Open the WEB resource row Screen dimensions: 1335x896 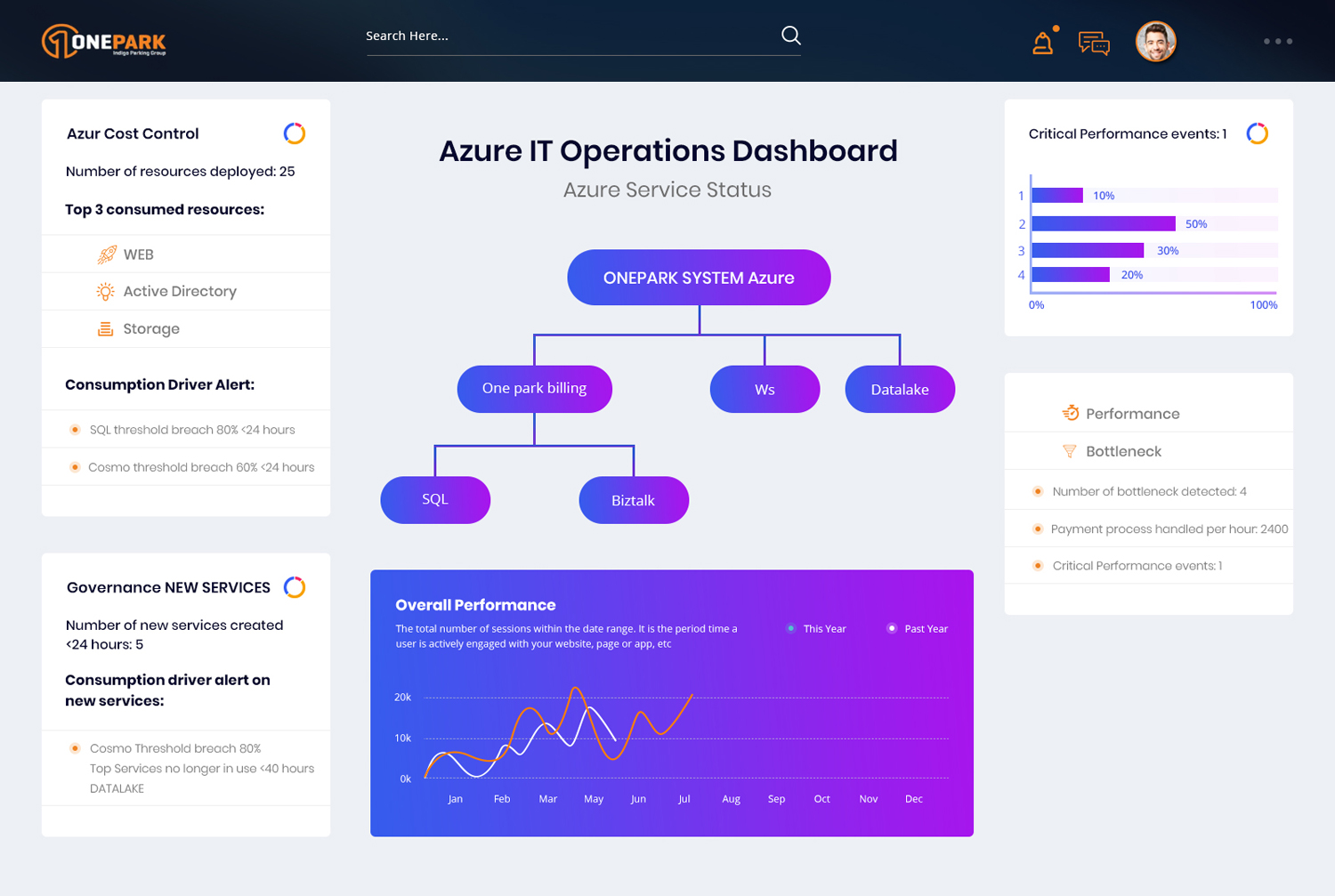pyautogui.click(x=186, y=254)
